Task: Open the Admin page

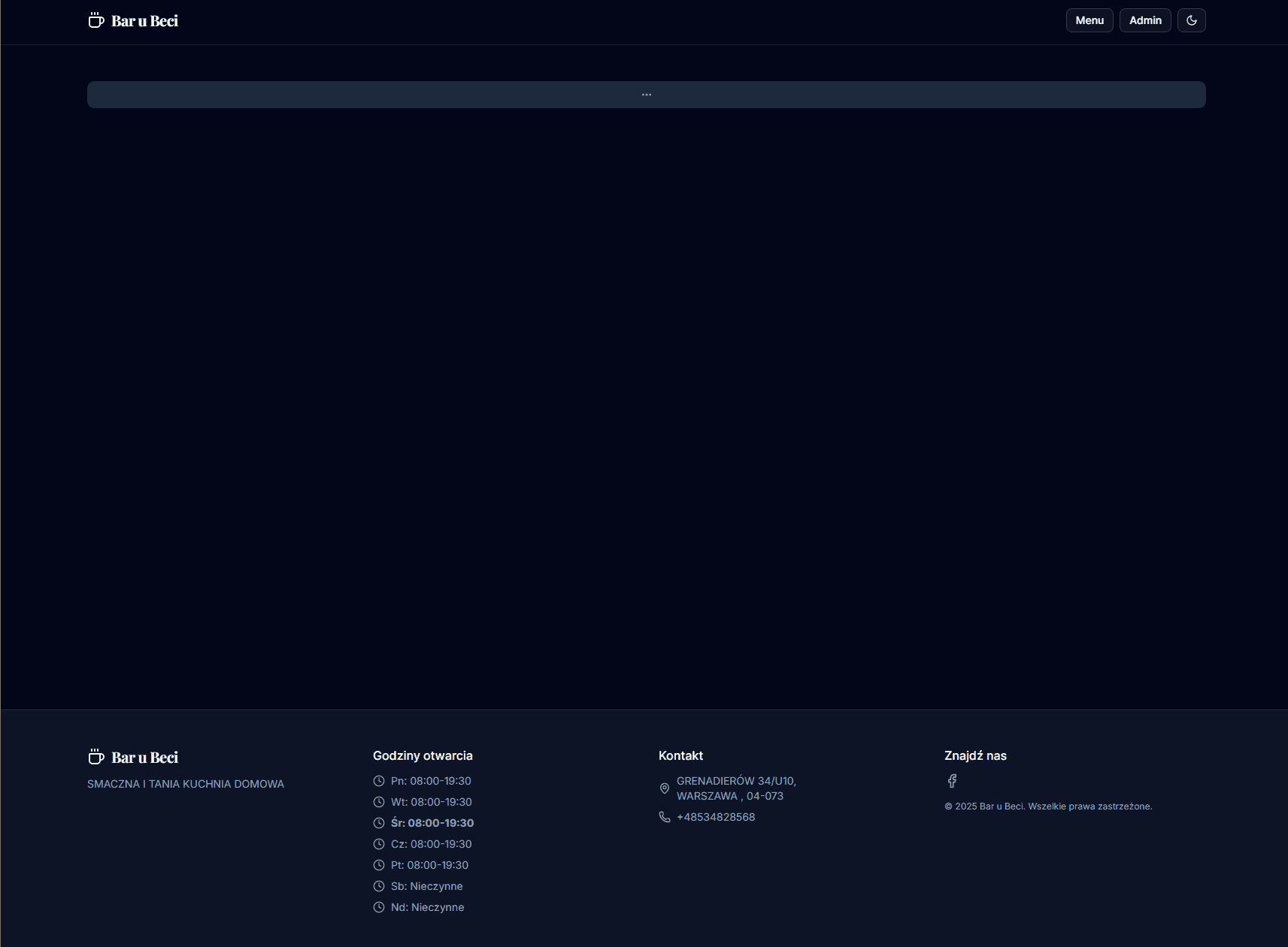Action: click(1144, 20)
